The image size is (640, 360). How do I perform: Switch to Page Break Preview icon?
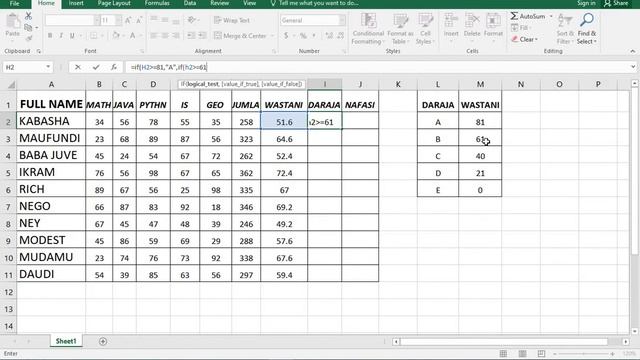(541, 353)
